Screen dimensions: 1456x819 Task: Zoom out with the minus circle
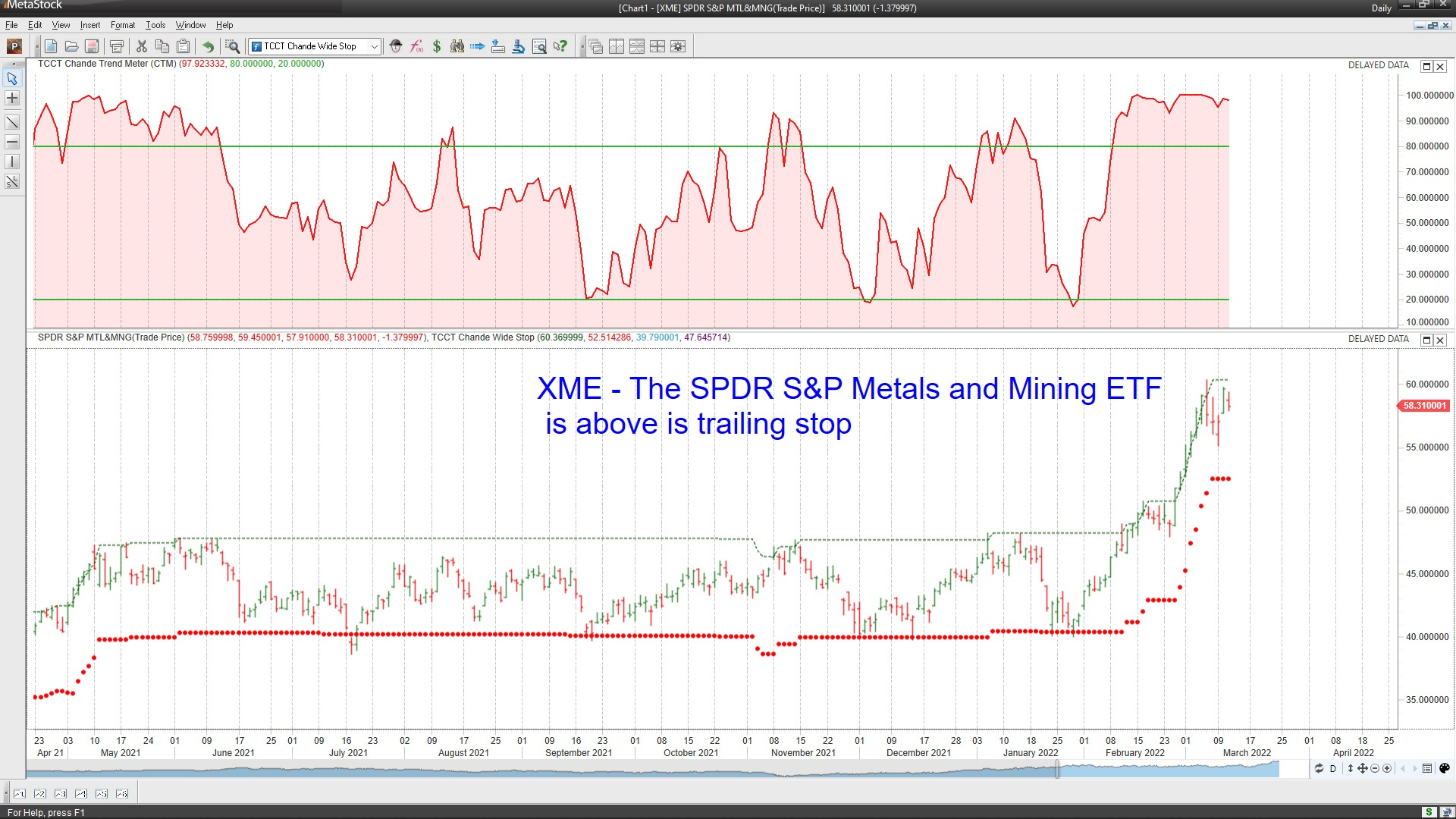pyautogui.click(x=1375, y=768)
